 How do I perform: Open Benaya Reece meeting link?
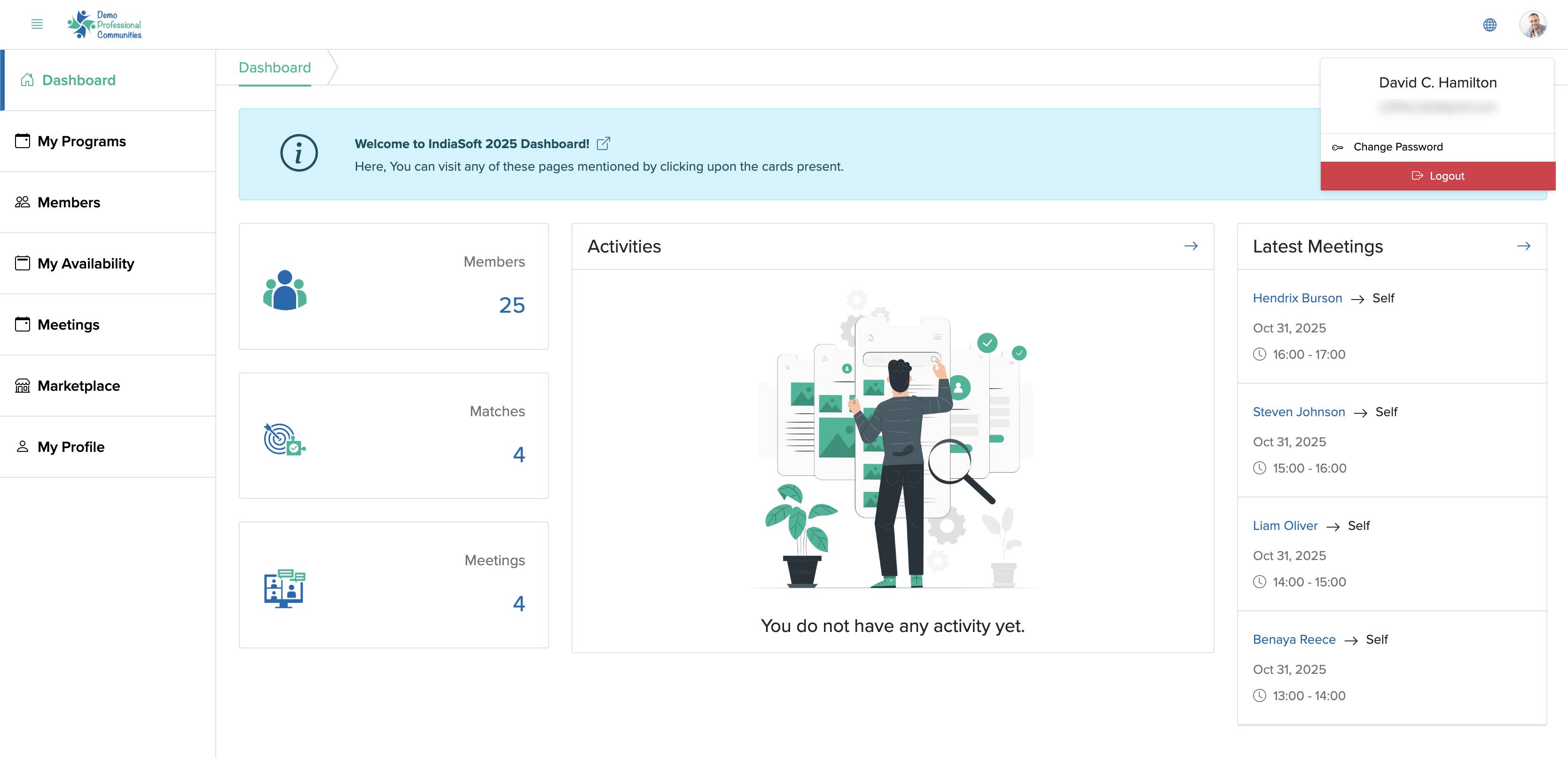1294,640
